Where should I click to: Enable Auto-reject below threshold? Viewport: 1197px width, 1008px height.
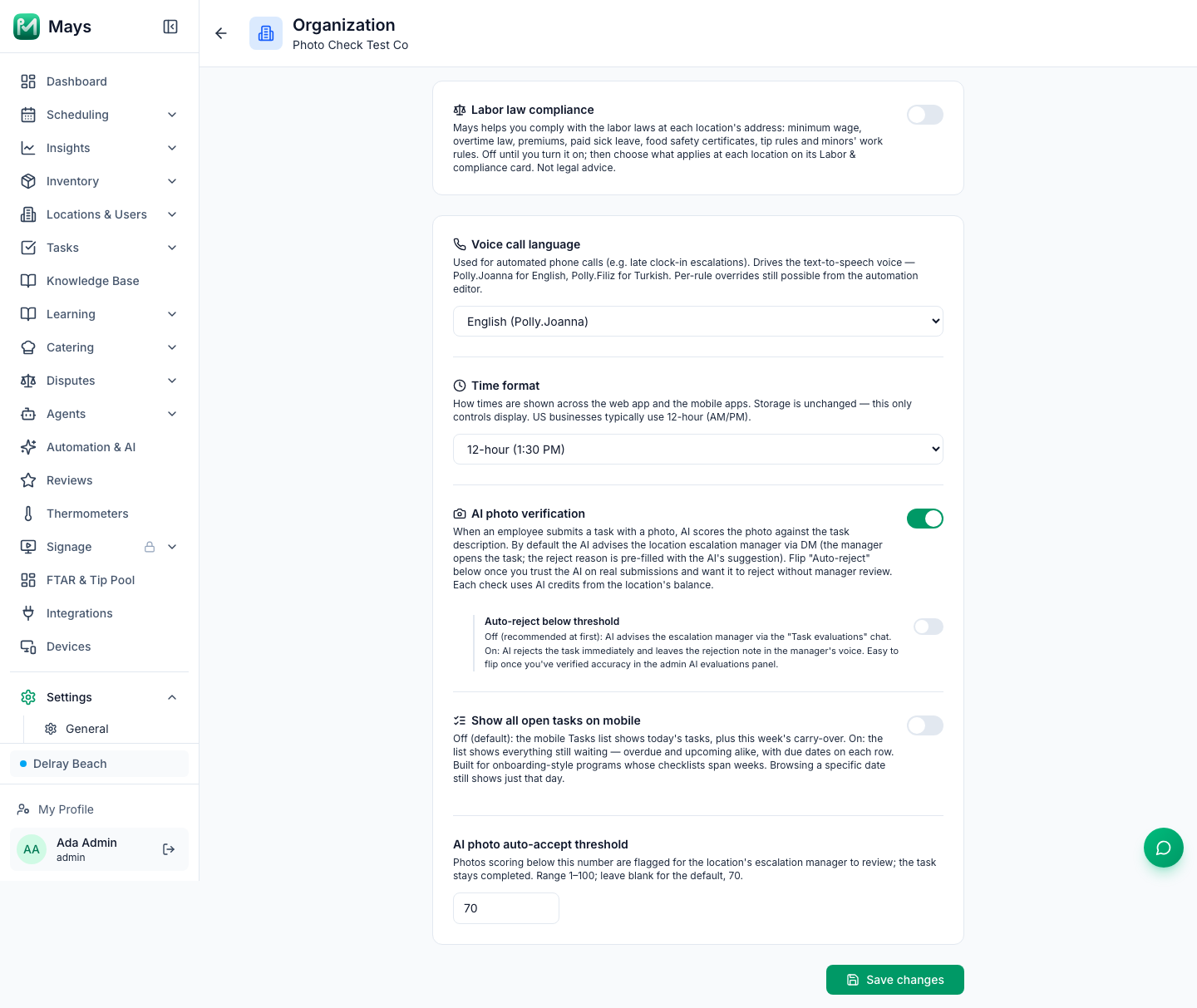click(x=929, y=627)
